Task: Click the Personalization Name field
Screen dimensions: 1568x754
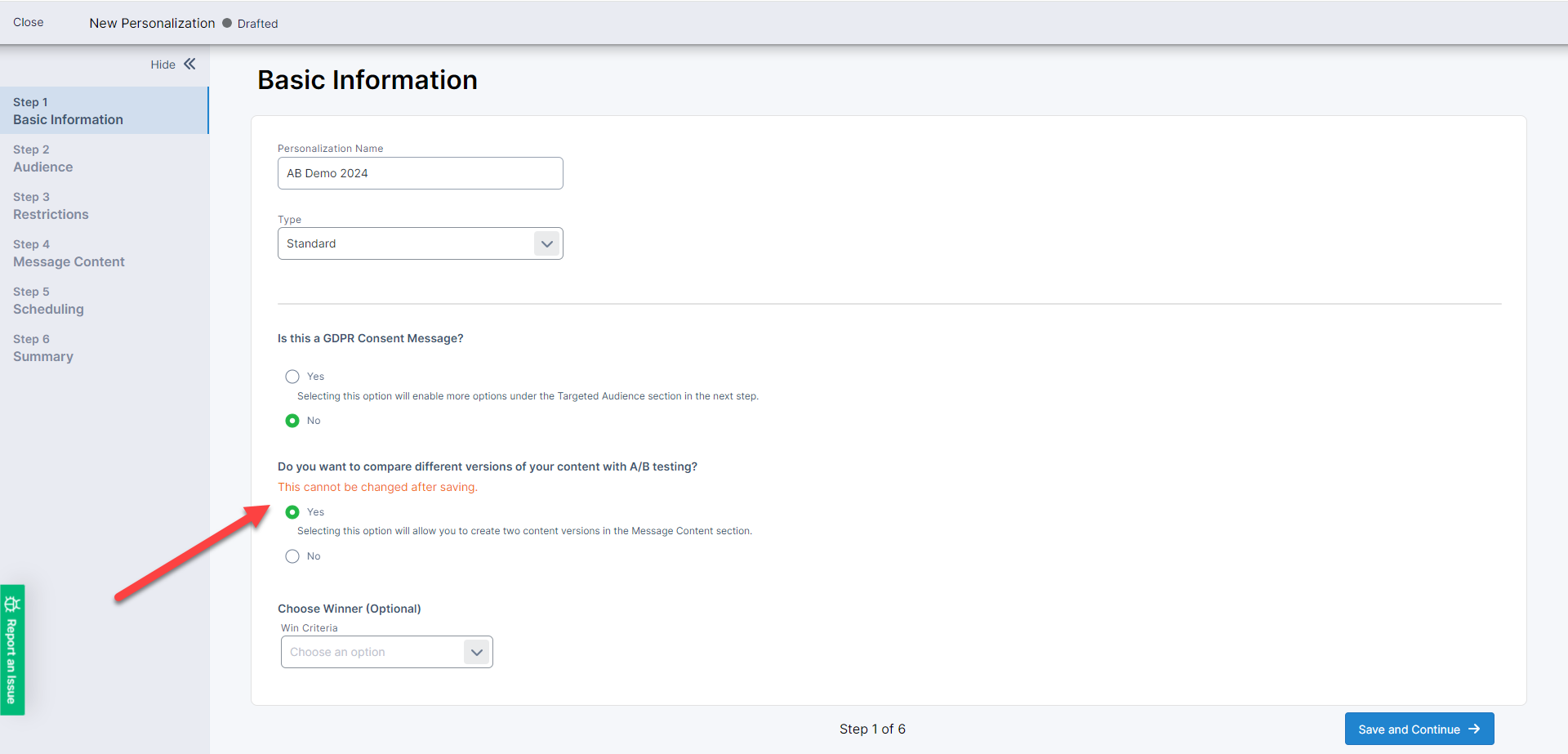Action: [x=420, y=172]
